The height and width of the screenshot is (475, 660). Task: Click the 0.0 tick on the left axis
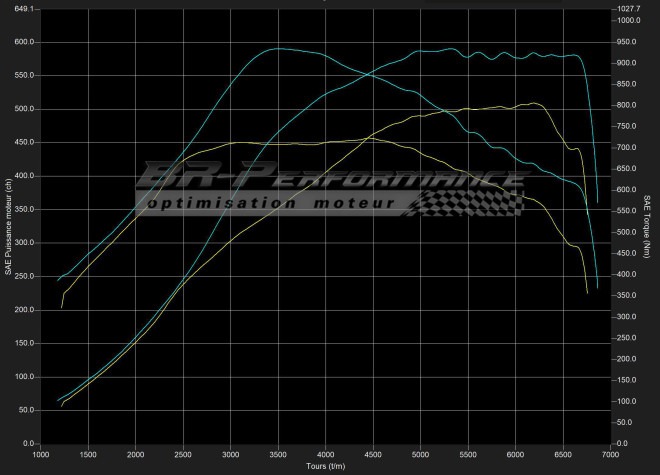28,443
